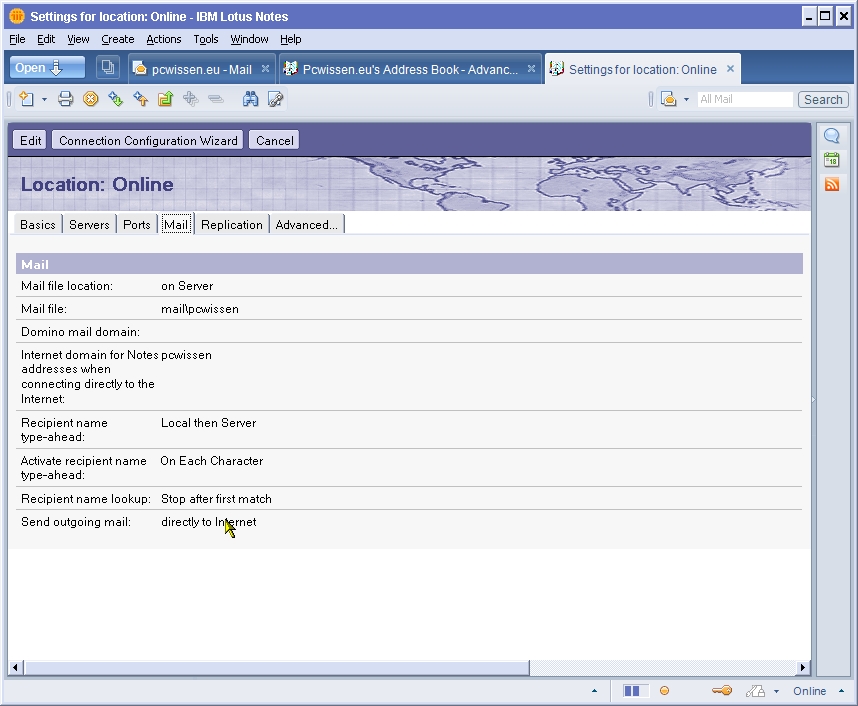Screen dimensions: 858x706
Task: Select the Mail tab
Action: (176, 224)
